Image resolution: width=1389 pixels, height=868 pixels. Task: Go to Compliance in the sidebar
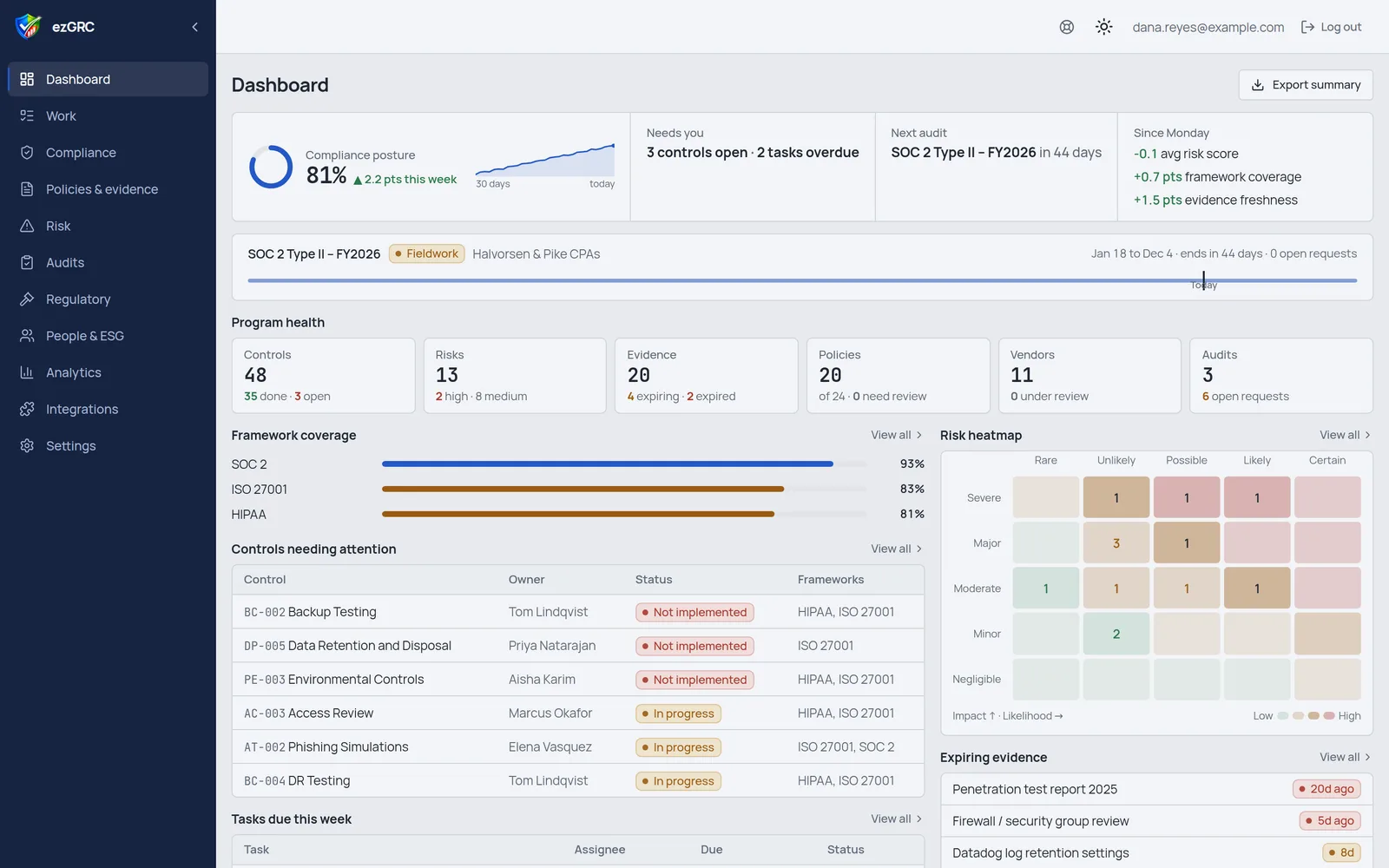tap(108, 153)
